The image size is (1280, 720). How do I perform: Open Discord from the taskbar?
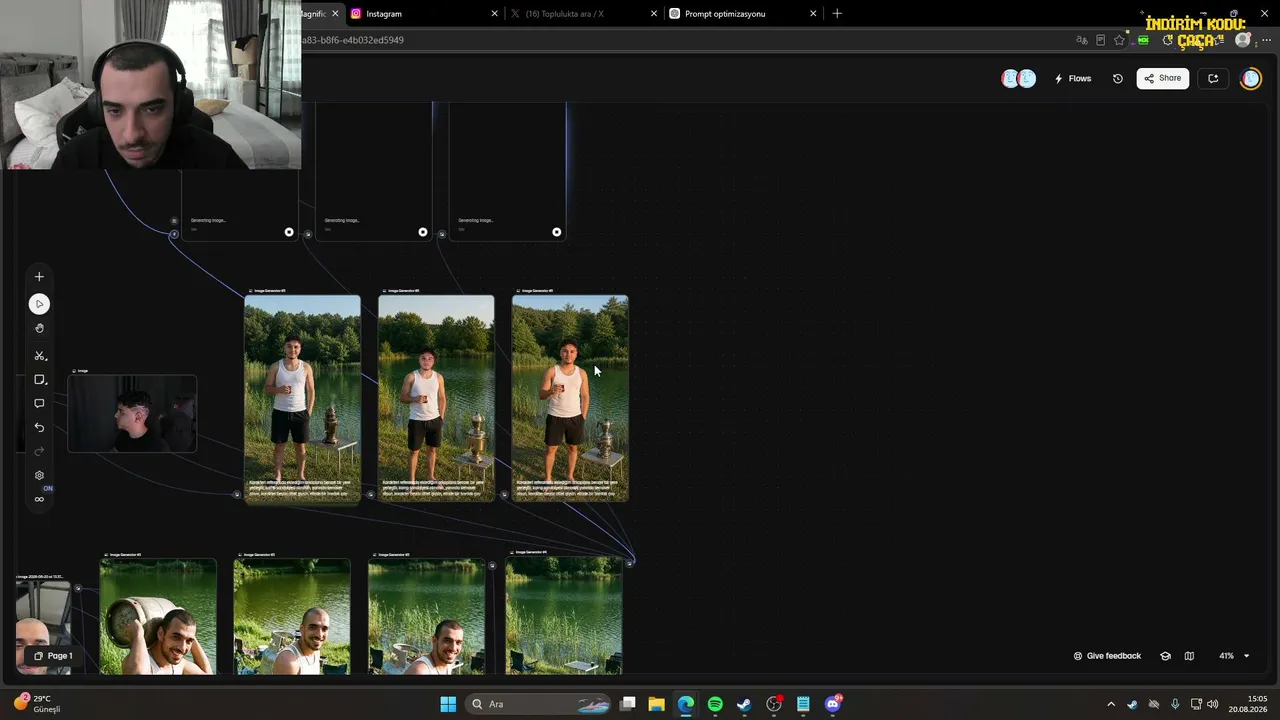tap(833, 704)
